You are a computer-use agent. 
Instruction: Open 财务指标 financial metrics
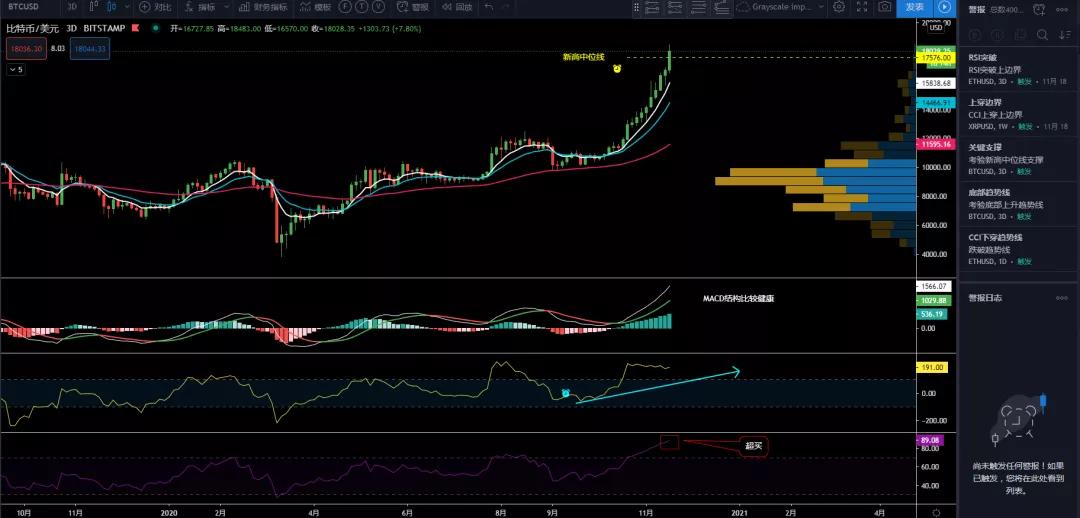point(262,7)
